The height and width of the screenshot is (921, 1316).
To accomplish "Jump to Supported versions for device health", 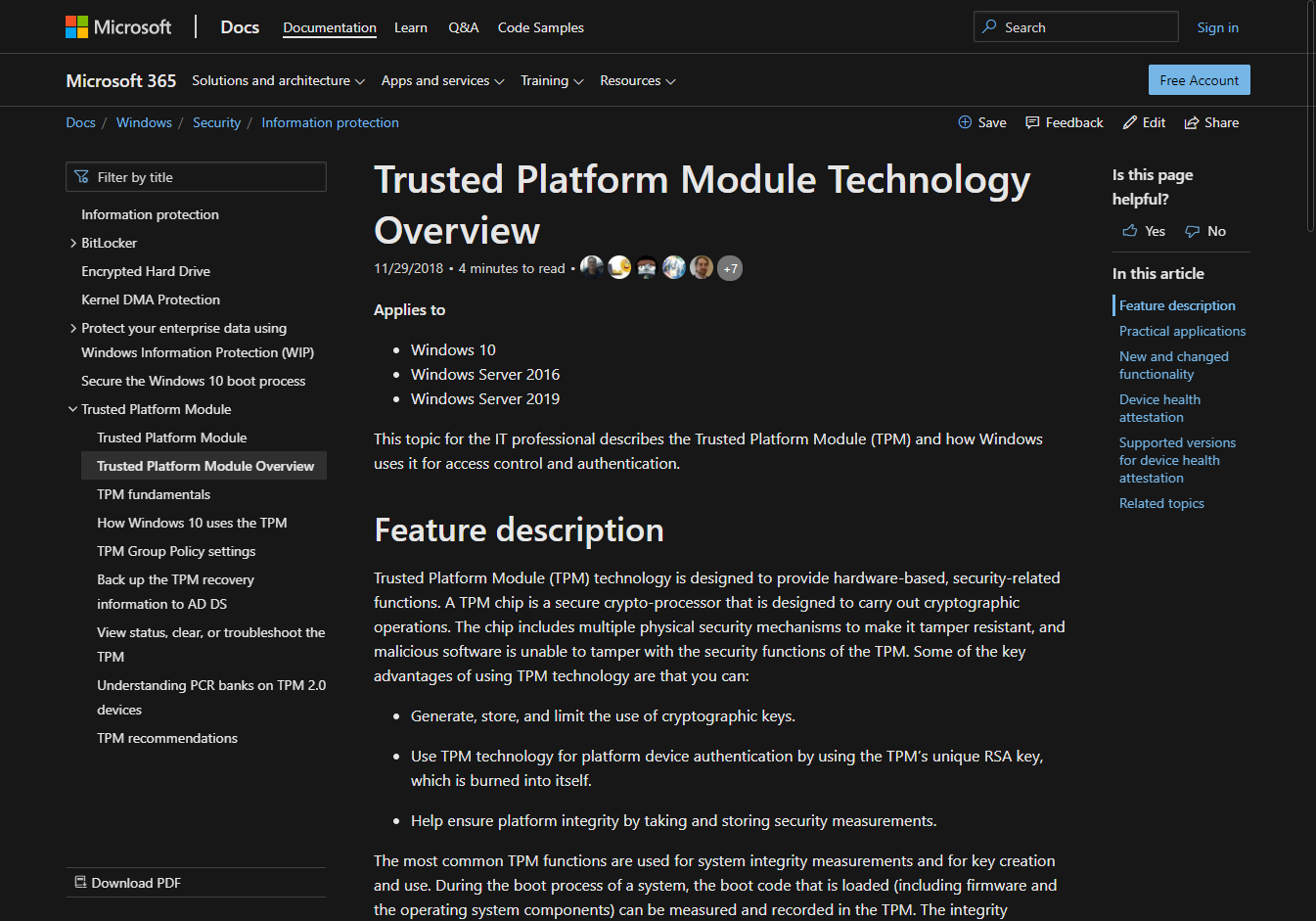I will (1177, 460).
